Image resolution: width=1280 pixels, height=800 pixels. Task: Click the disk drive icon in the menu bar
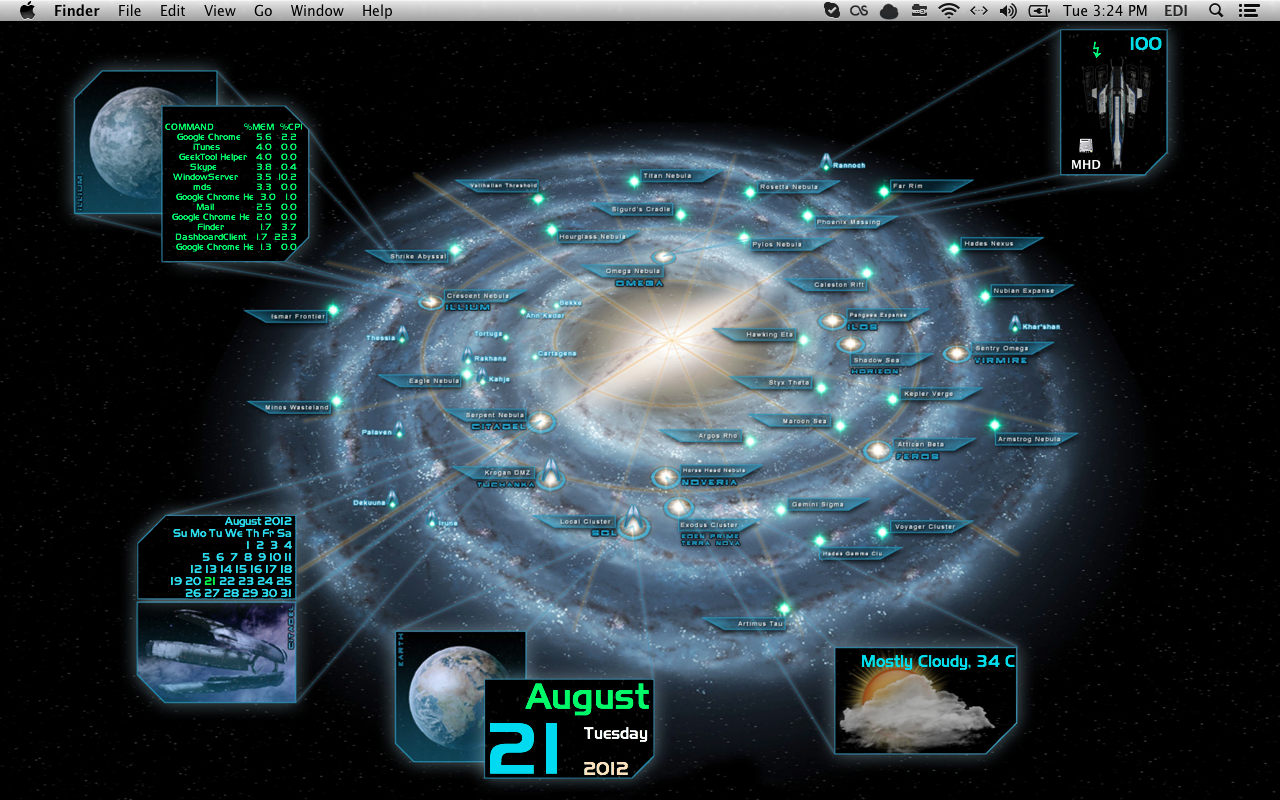919,10
